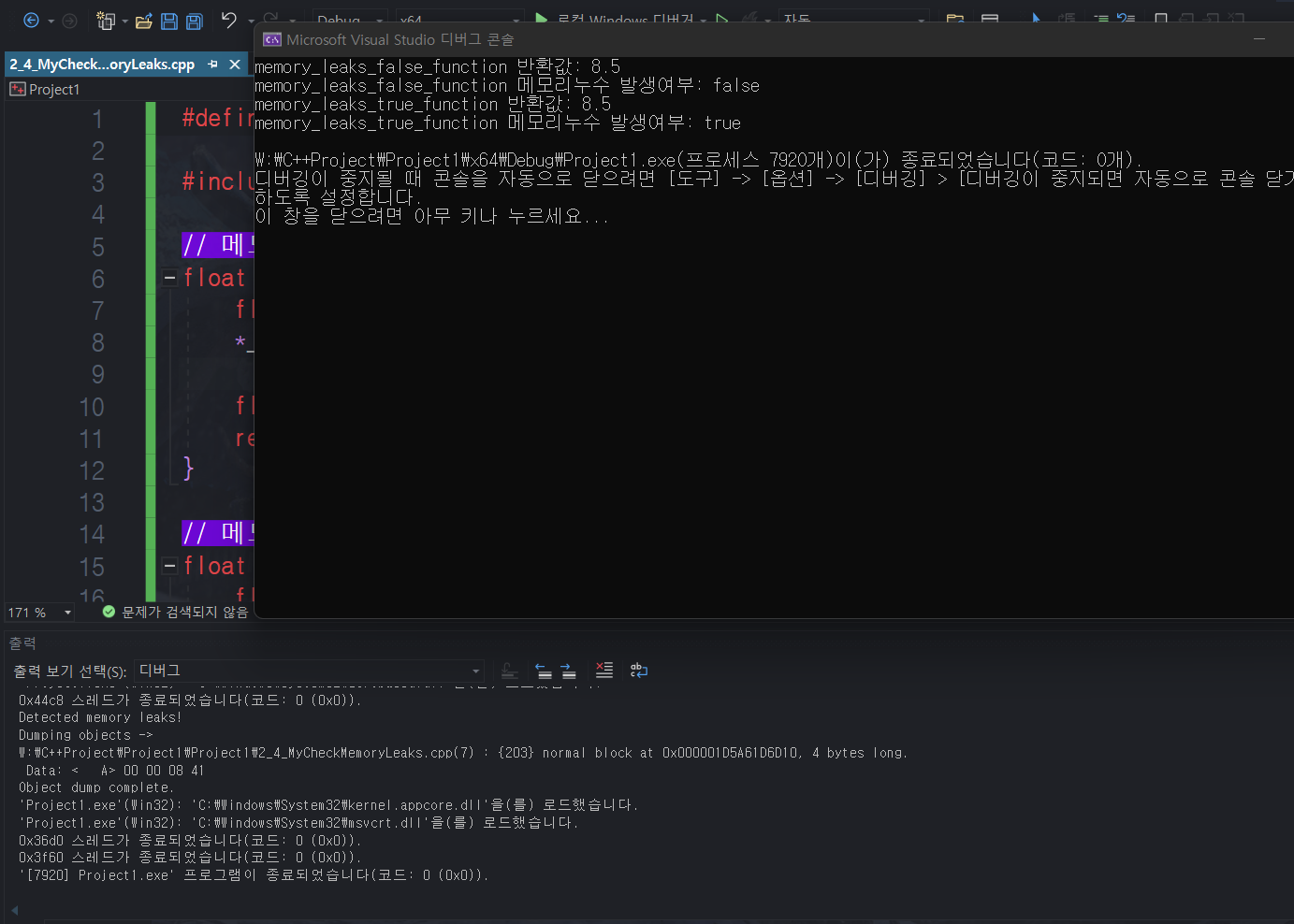Click the 'Object dump complete.' output line
This screenshot has width=1294, height=924.
click(96, 787)
